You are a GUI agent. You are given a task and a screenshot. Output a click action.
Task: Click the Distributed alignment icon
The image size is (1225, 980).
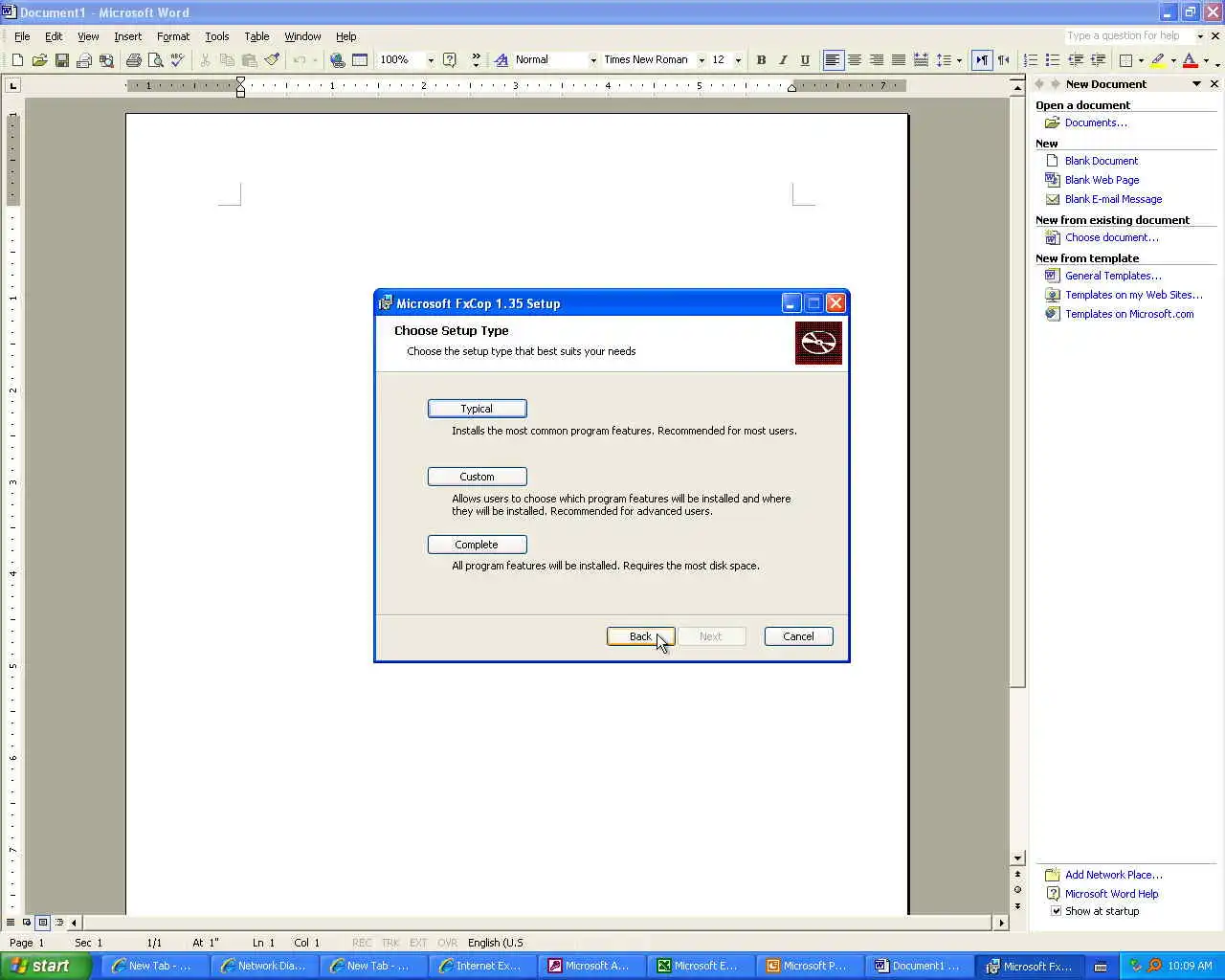921,60
